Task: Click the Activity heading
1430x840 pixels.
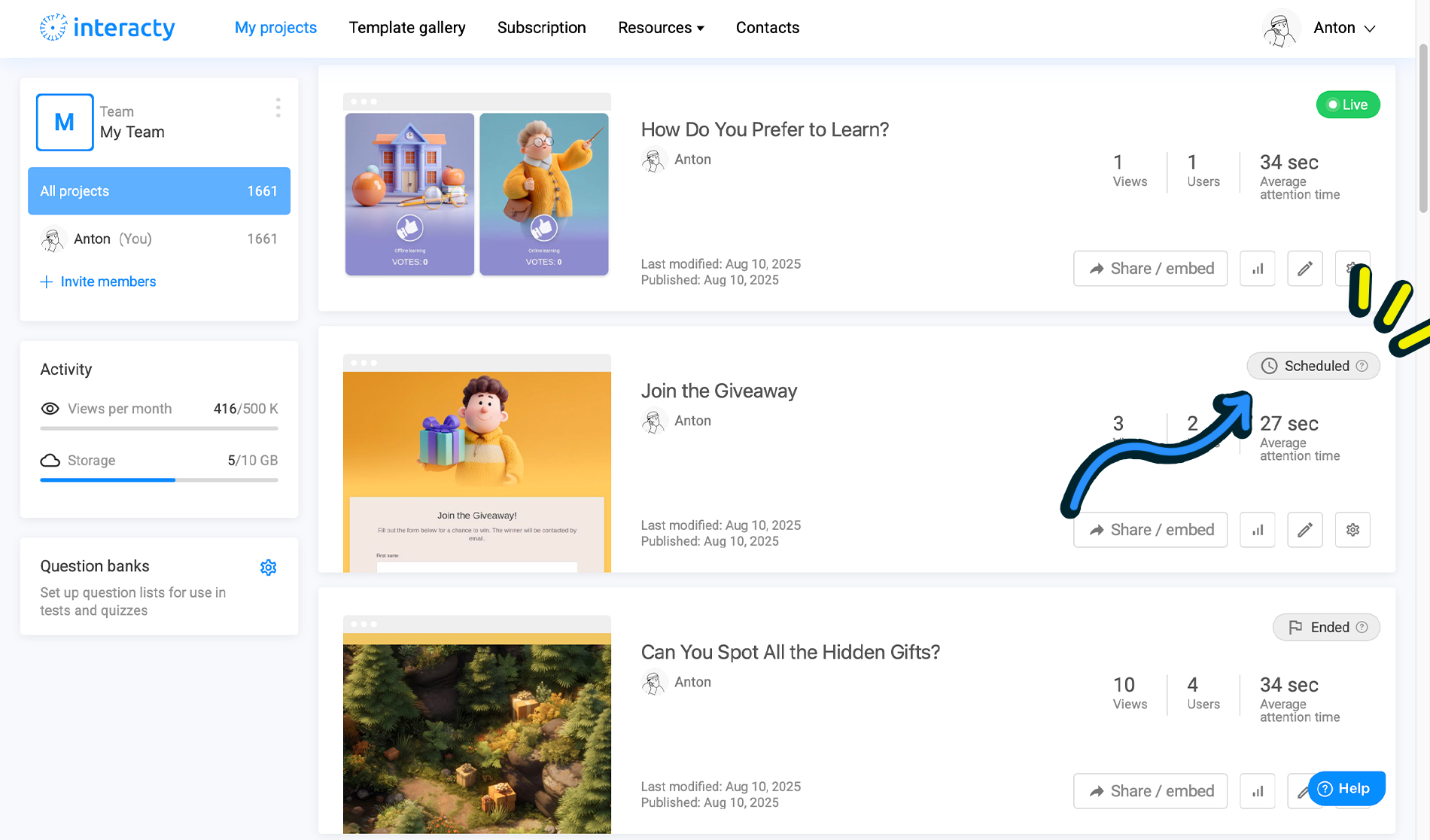Action: (x=66, y=370)
